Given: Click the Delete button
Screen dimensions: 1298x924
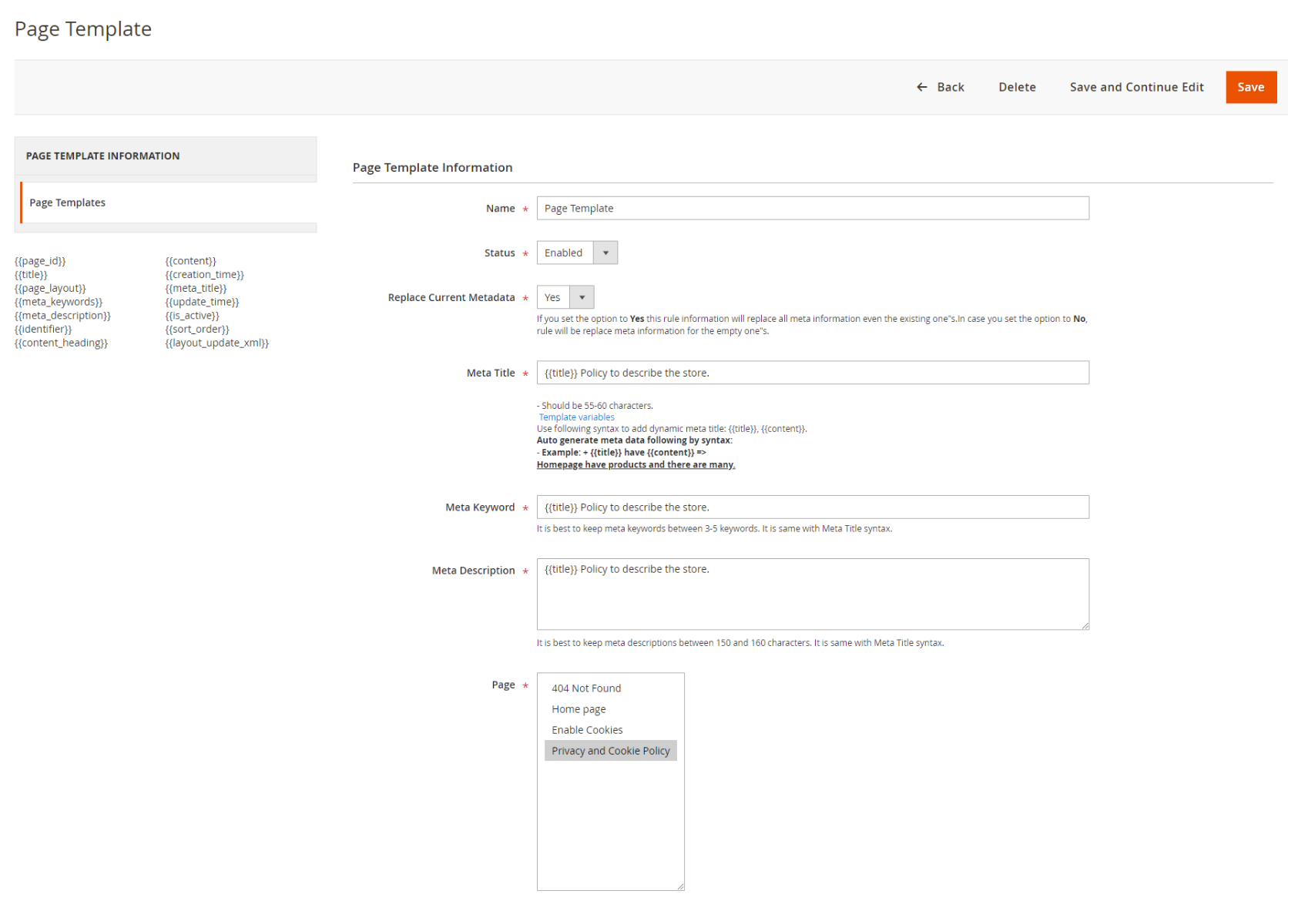Looking at the screenshot, I should point(1017,87).
